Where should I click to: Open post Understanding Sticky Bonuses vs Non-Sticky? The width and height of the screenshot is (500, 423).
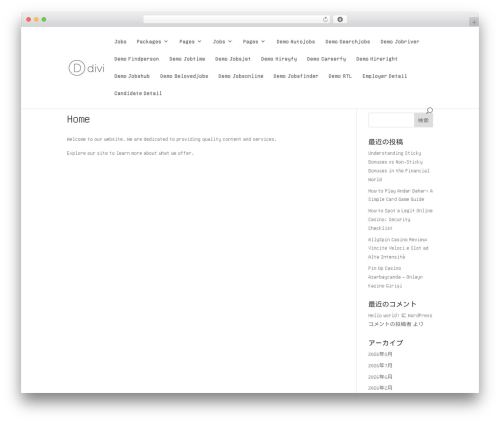(399, 166)
